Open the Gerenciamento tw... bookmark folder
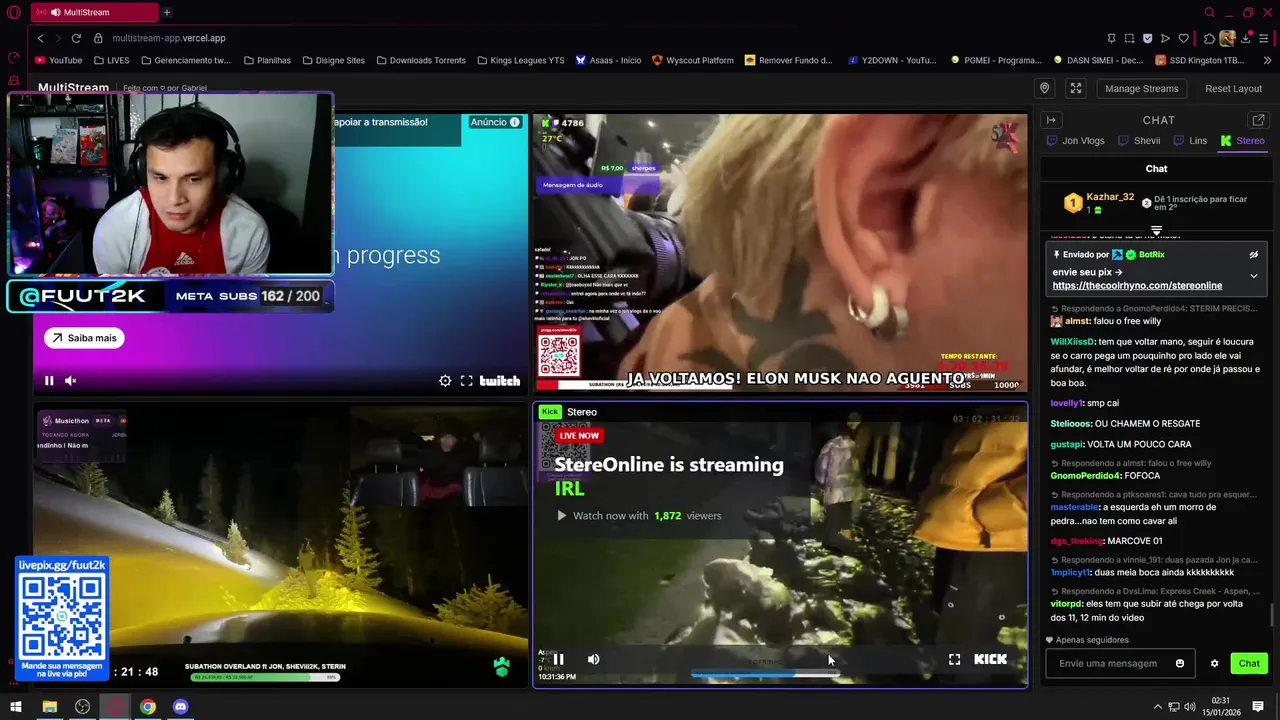This screenshot has height=720, width=1280. tap(185, 60)
